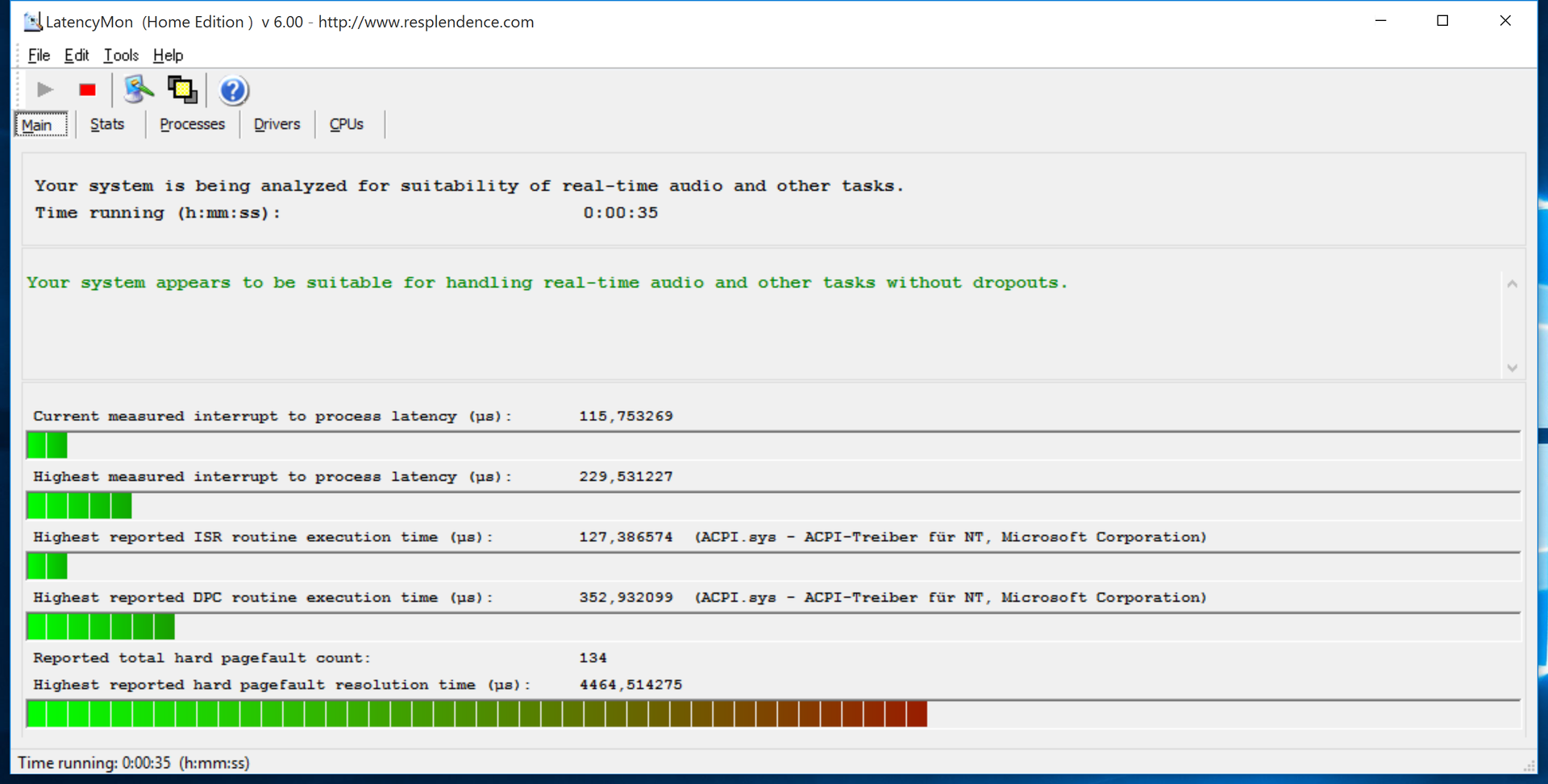Screen dimensions: 1548x784
Task: Switch to the Stats tab
Action: (x=107, y=124)
